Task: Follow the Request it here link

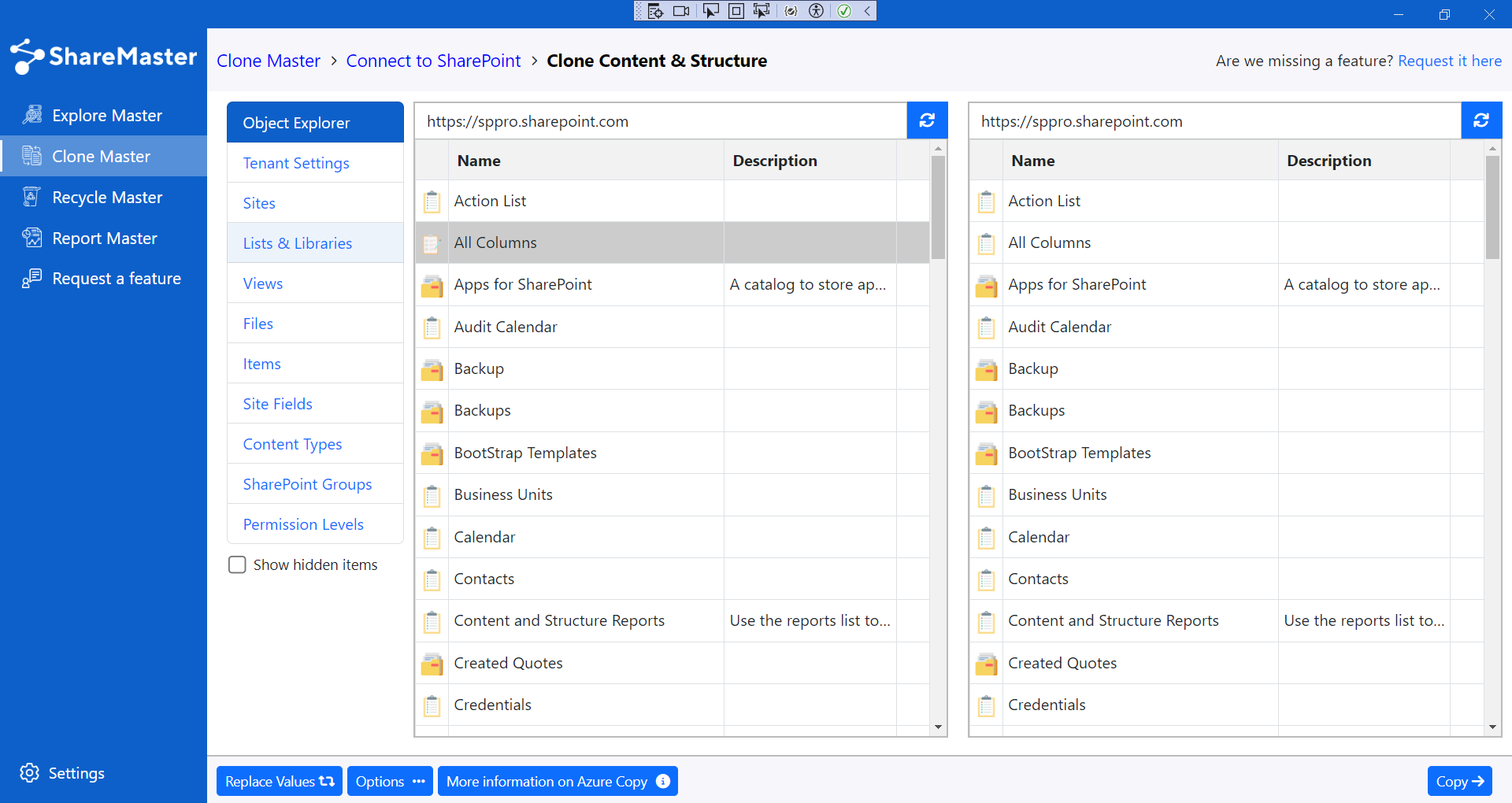Action: pyautogui.click(x=1449, y=61)
